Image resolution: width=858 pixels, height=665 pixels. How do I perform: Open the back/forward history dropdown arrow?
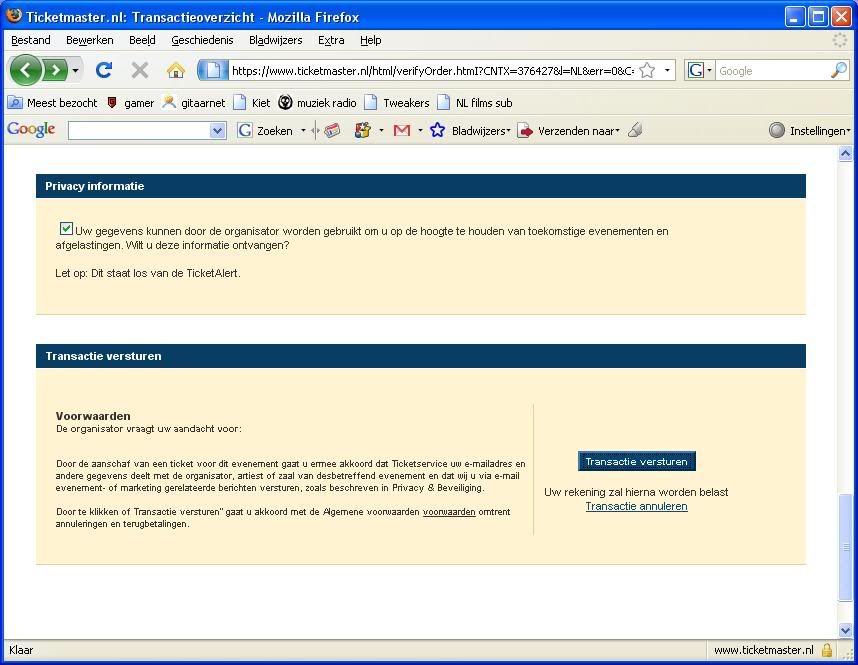(x=76, y=71)
